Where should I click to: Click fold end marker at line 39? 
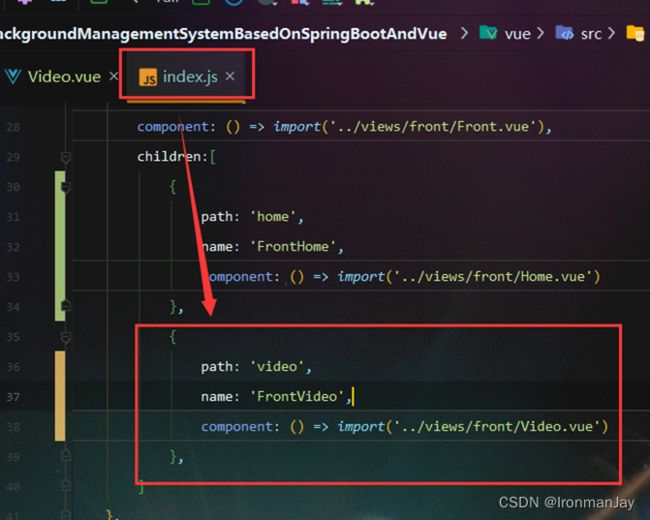pos(65,456)
